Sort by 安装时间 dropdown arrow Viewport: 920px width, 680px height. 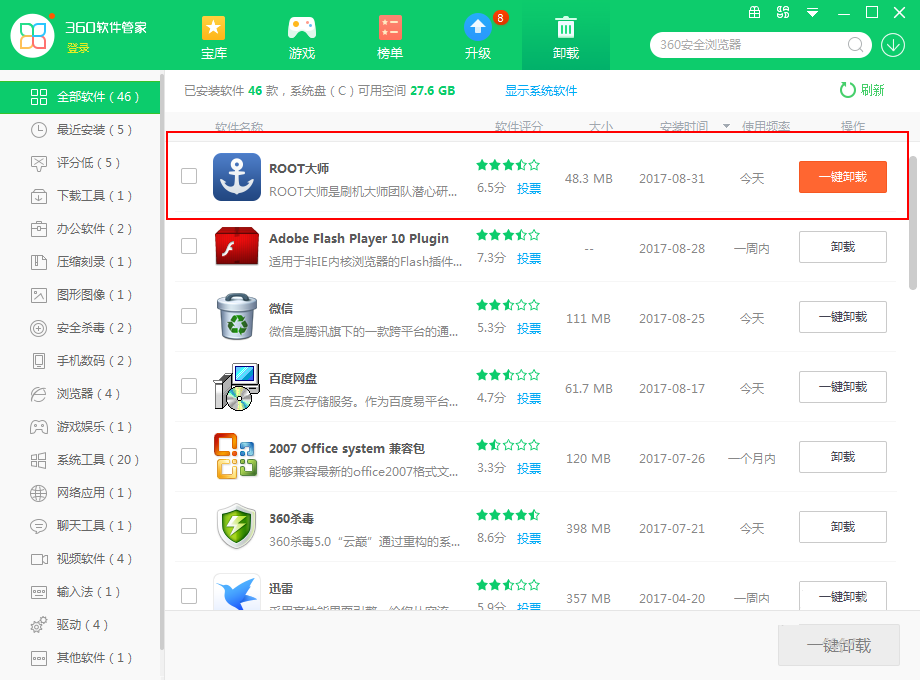[x=726, y=126]
